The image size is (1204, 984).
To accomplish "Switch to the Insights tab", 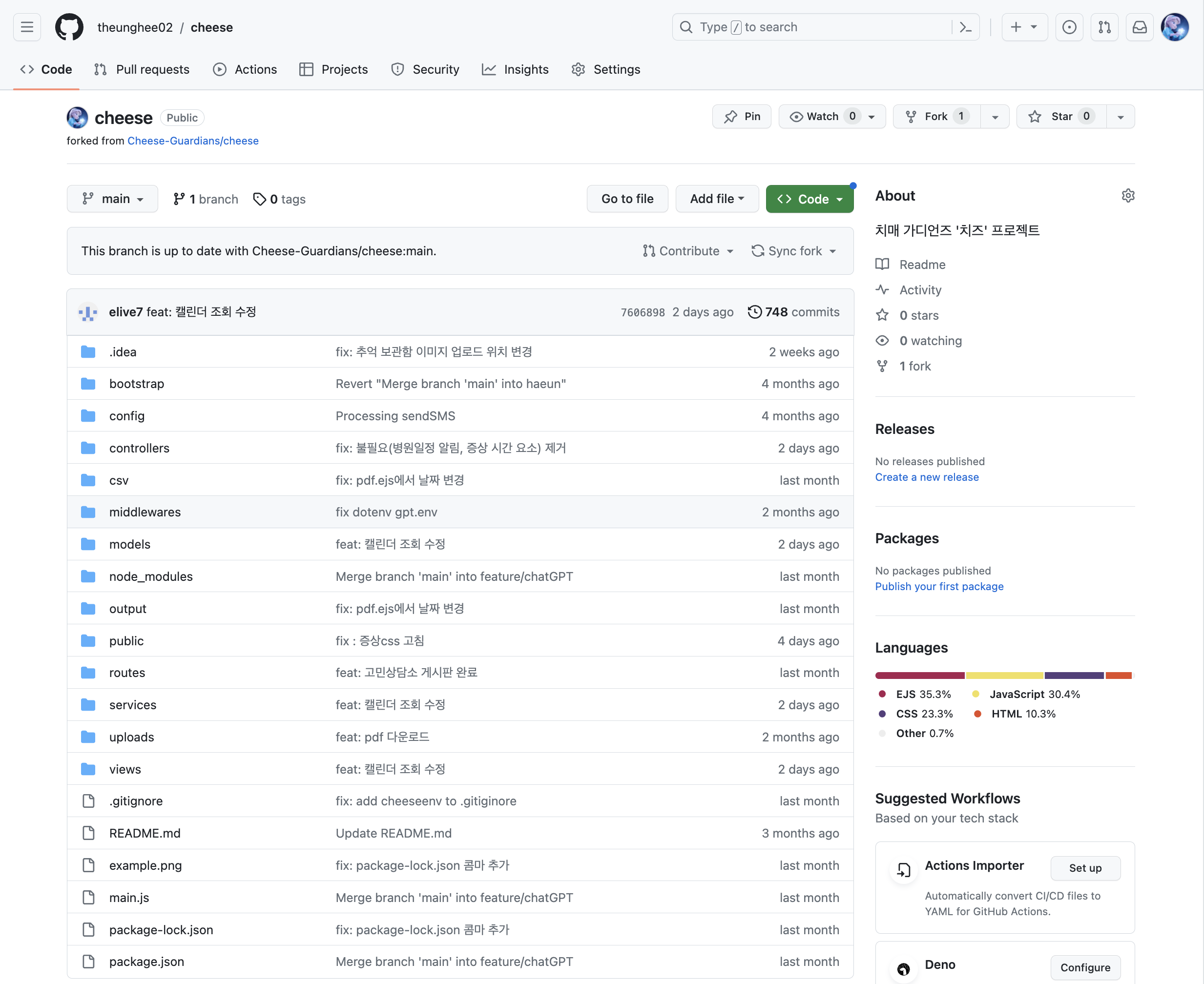I will tap(515, 69).
